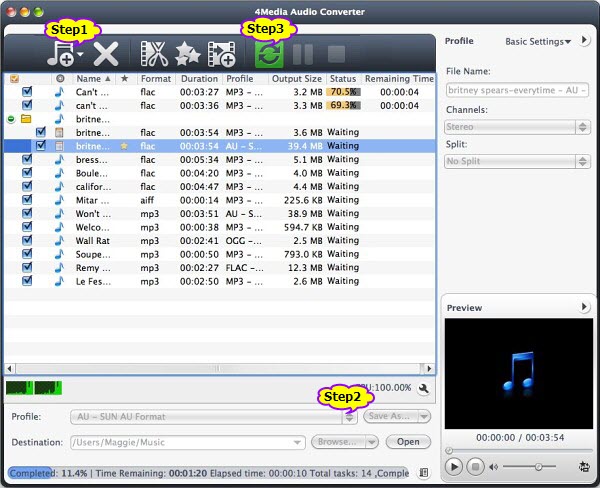Click the preview seek progress slider
The image size is (600, 488).
[519, 450]
